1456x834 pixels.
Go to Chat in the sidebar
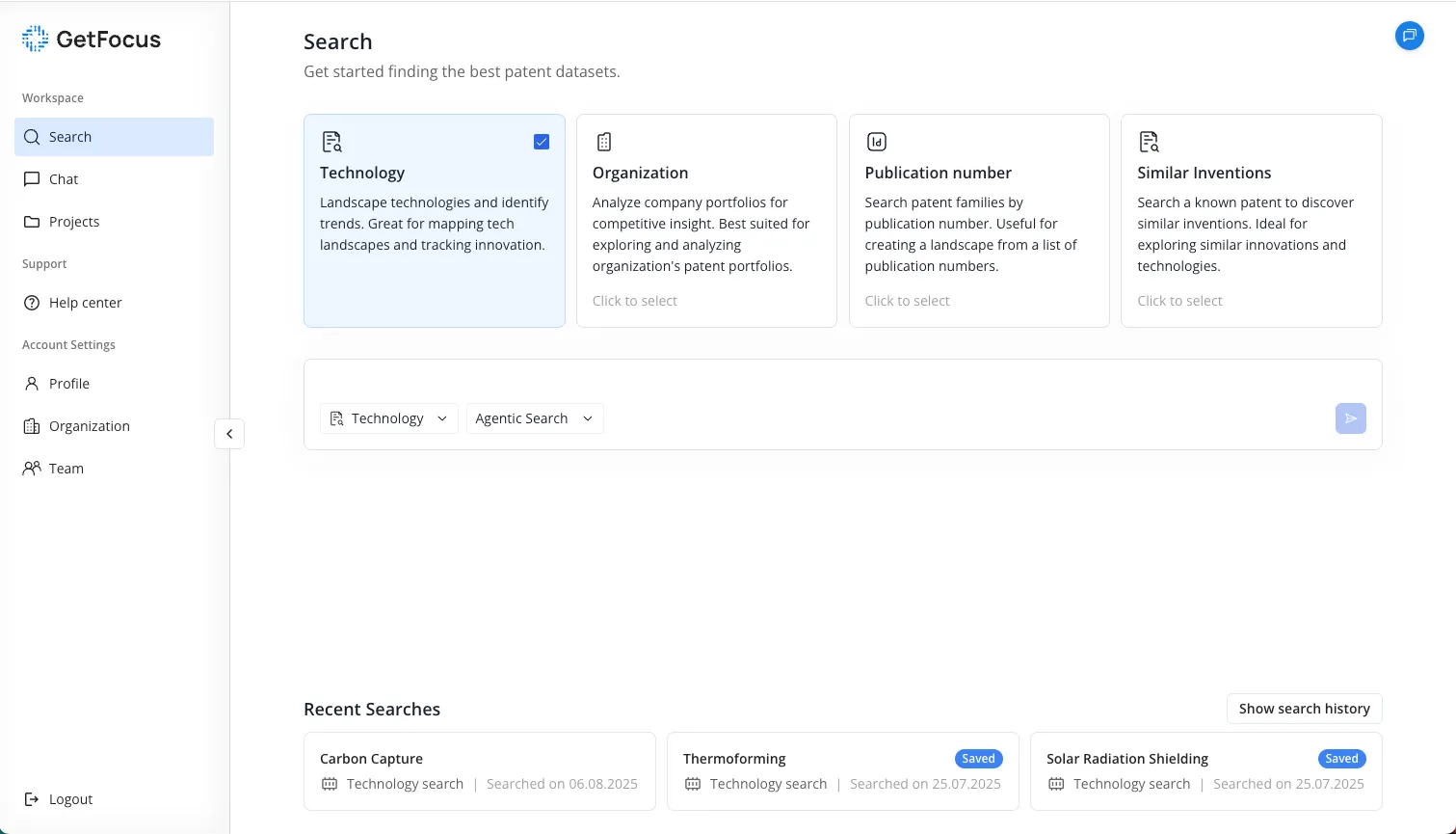click(114, 179)
